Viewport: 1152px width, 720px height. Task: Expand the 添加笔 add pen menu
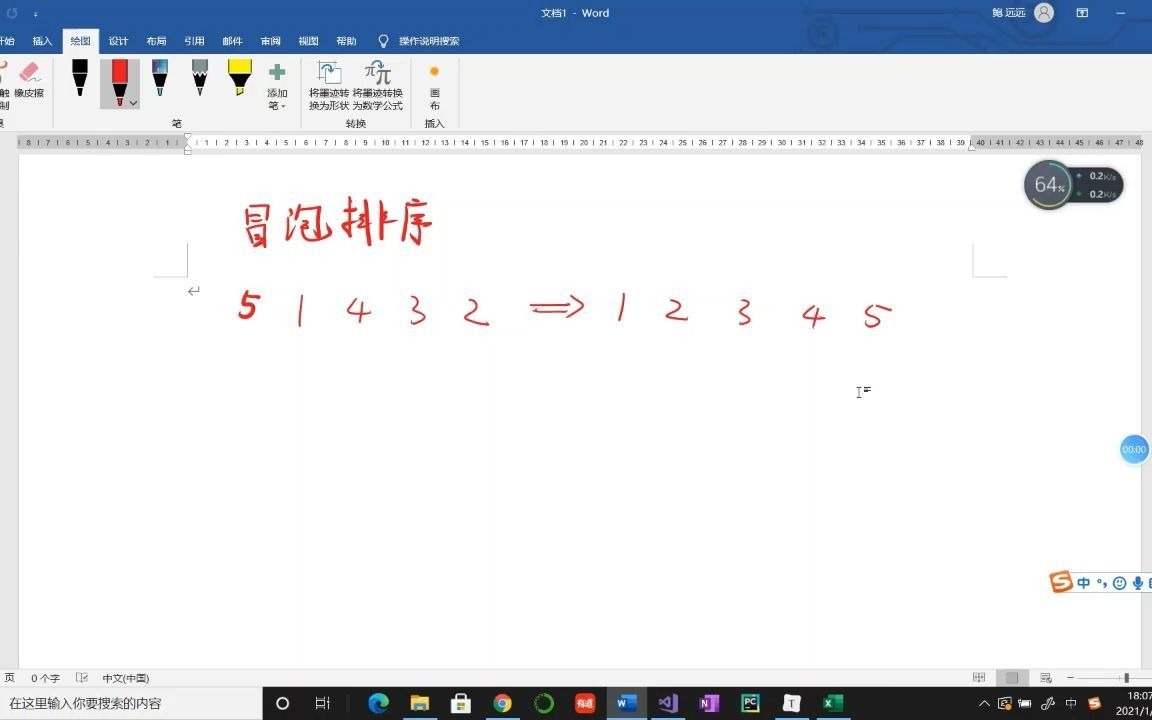tap(277, 88)
